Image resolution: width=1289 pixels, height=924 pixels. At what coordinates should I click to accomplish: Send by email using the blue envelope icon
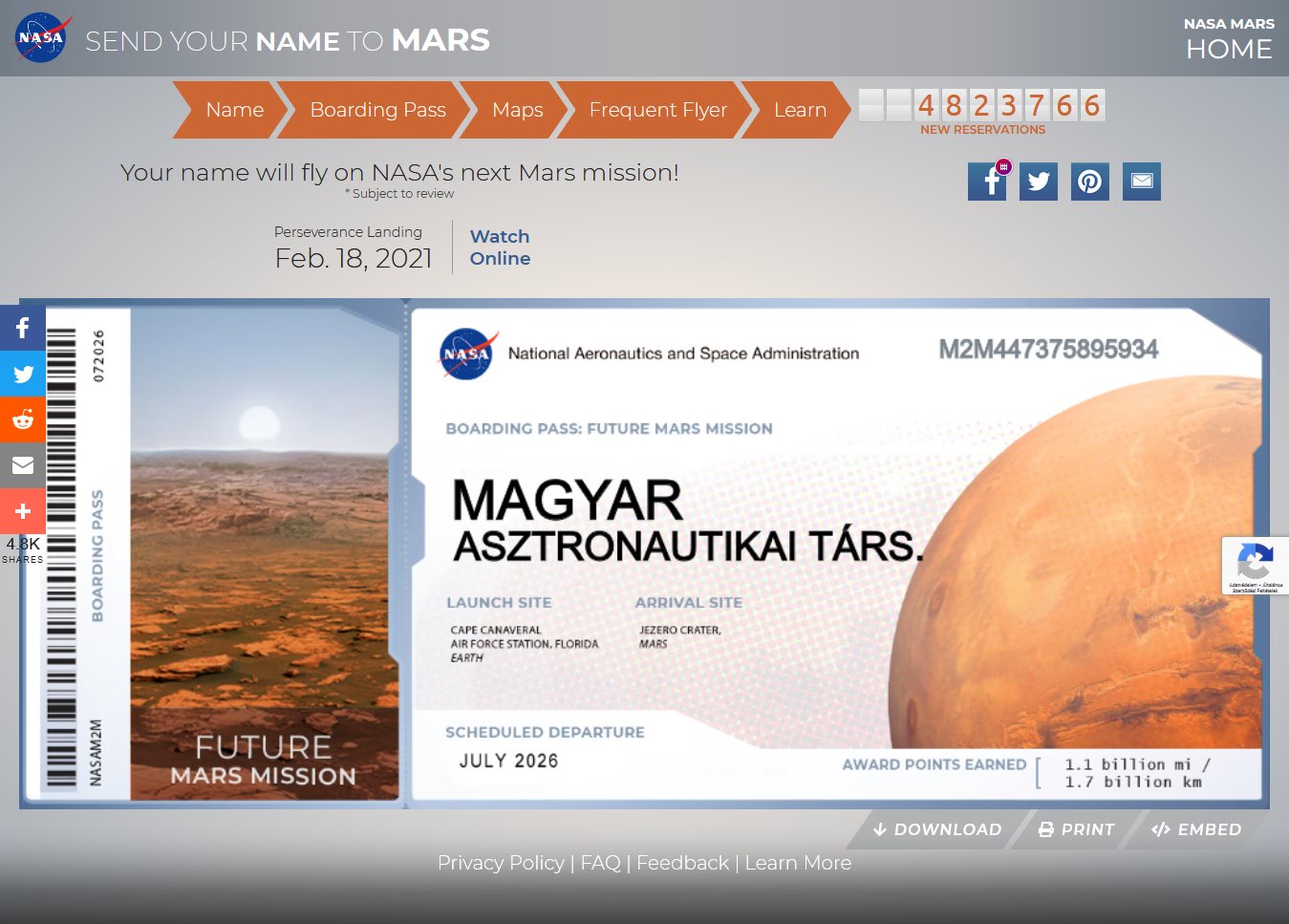[1142, 182]
